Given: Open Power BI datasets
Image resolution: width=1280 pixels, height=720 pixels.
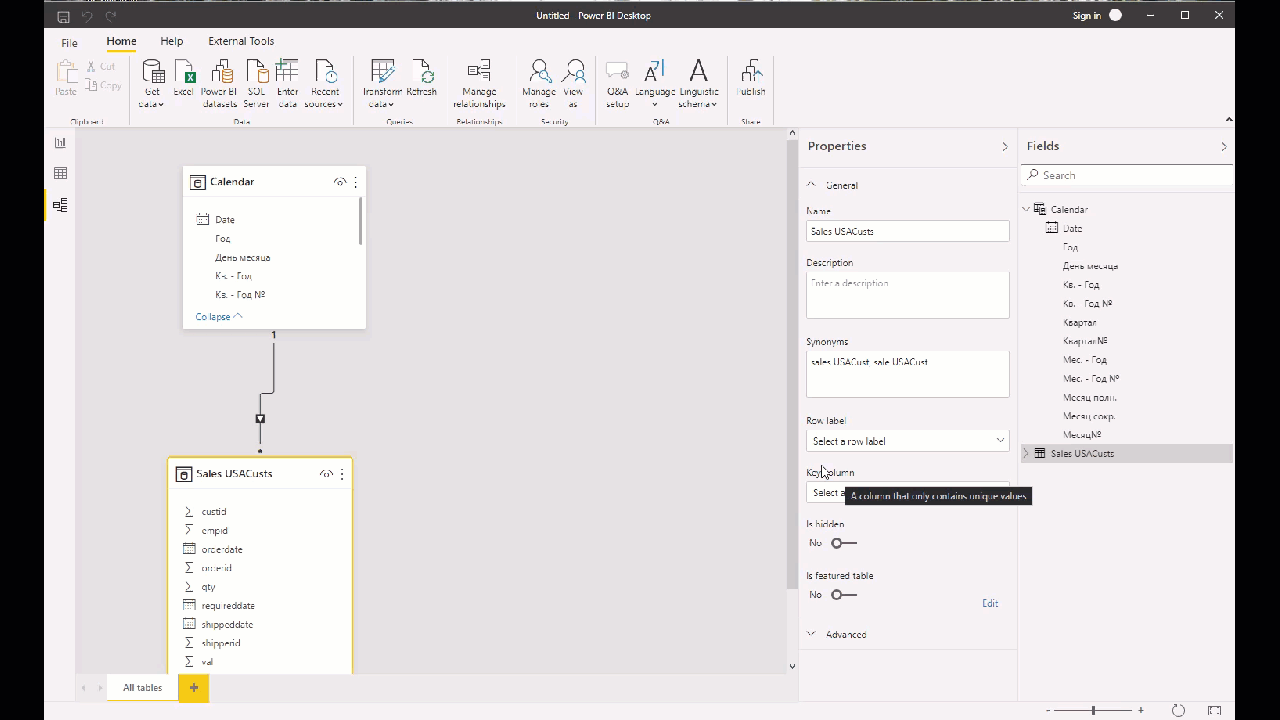Looking at the screenshot, I should [219, 84].
